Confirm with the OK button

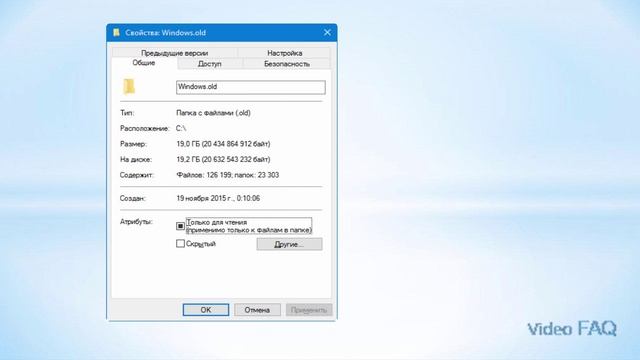tap(206, 310)
